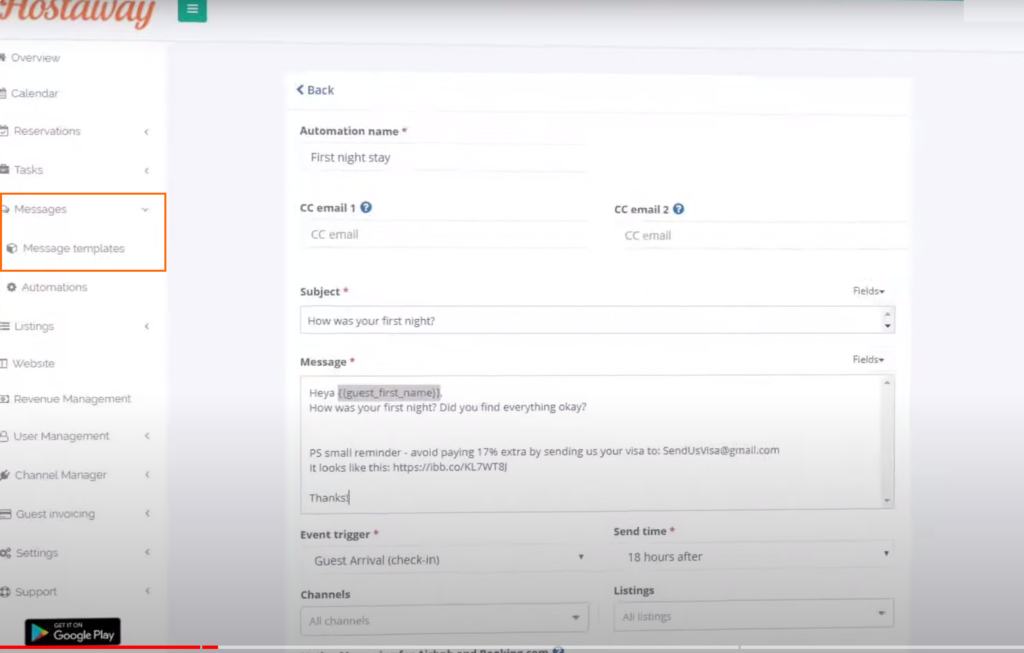Open Calendar in the sidebar
Screen dimensions: 1024x653
(34, 93)
